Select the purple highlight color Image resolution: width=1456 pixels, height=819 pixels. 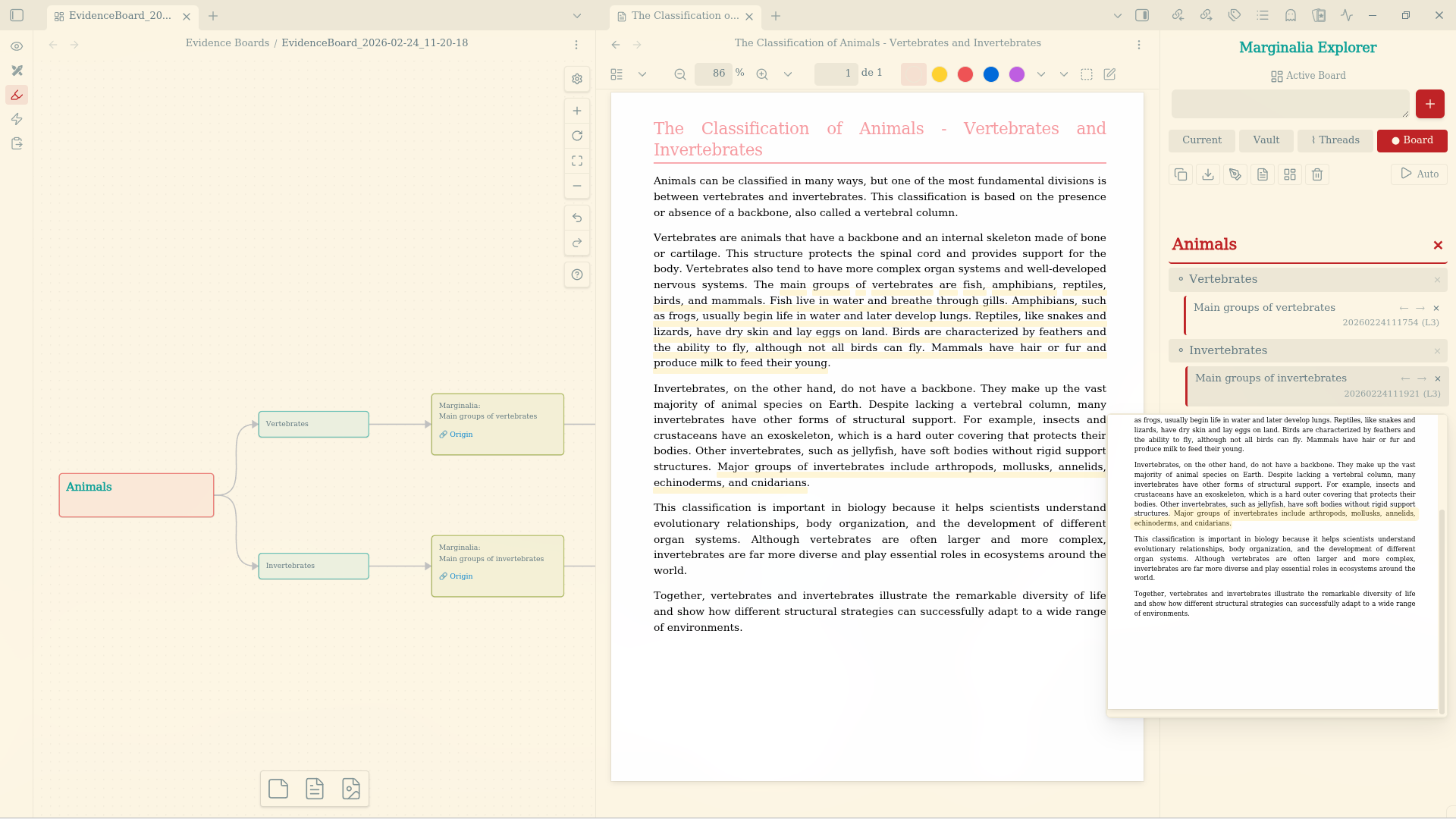click(x=1017, y=74)
